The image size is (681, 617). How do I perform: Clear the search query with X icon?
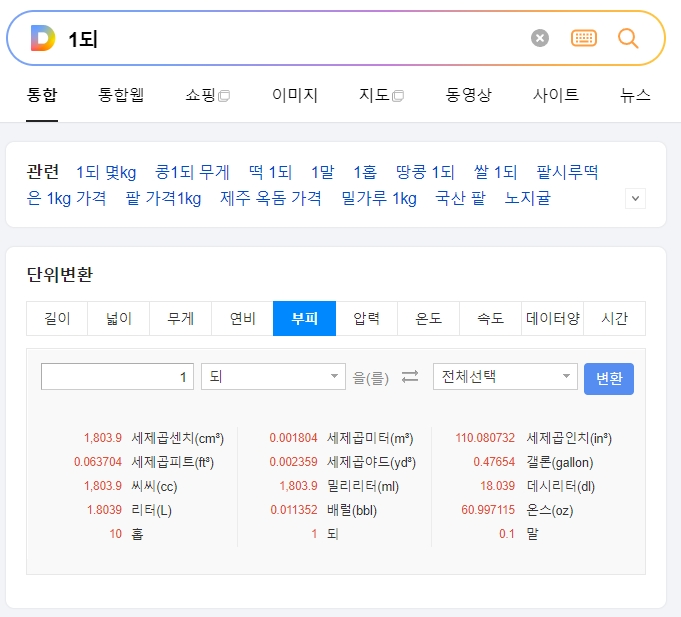540,38
